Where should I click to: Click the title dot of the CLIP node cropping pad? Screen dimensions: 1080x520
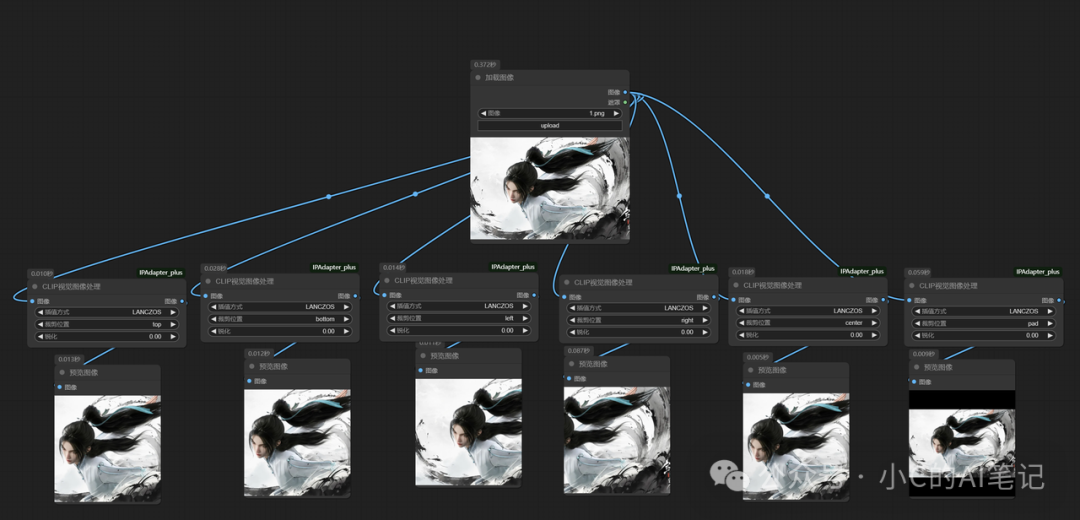tap(912, 285)
